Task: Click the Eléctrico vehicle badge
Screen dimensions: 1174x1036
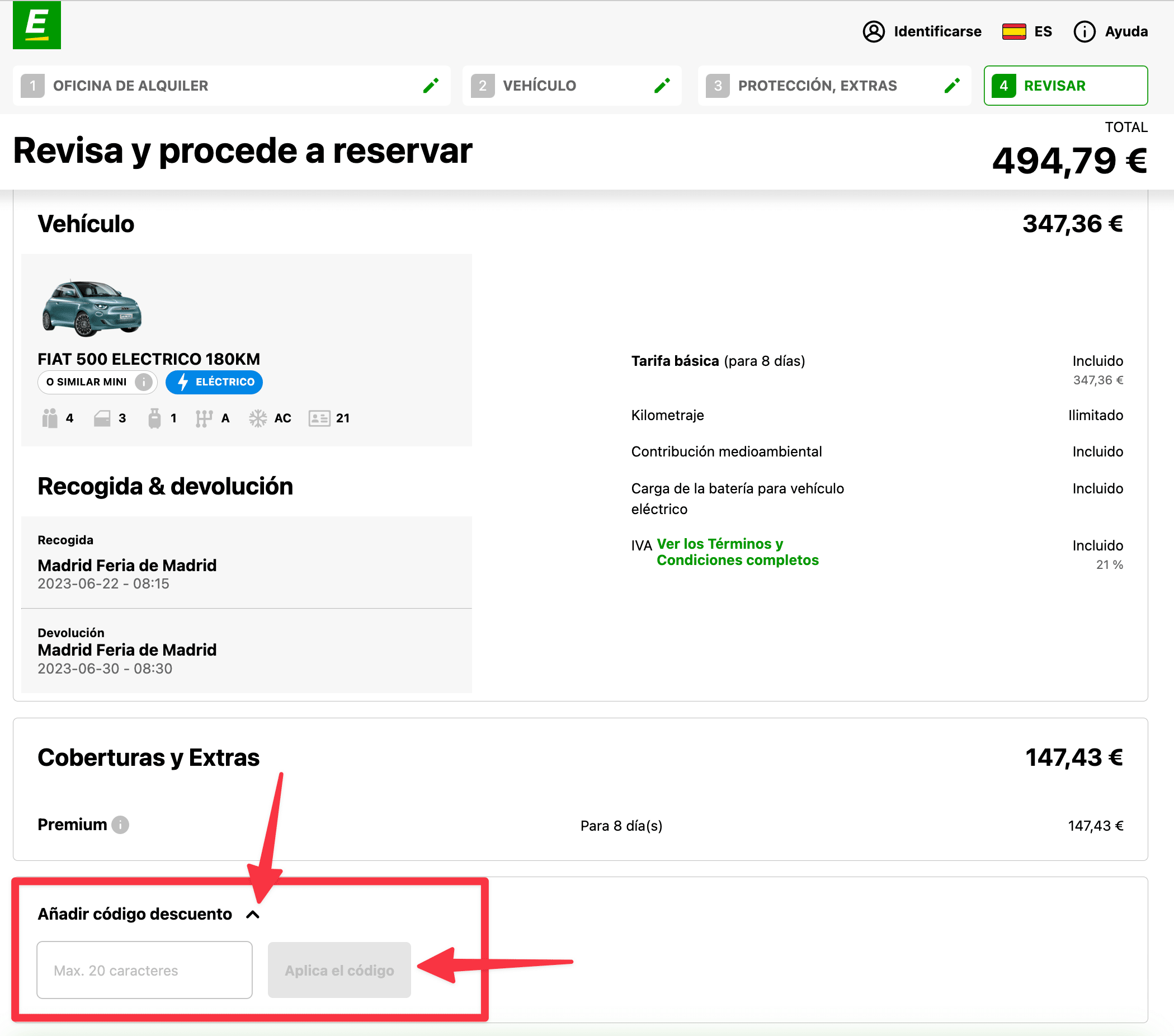Action: 214,382
